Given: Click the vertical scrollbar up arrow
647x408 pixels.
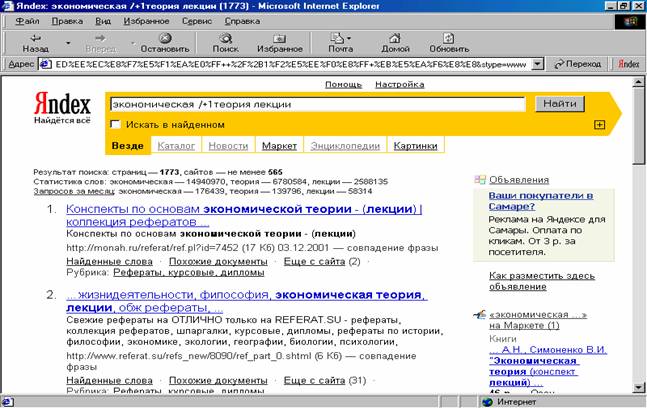Looking at the screenshot, I should click(x=638, y=82).
